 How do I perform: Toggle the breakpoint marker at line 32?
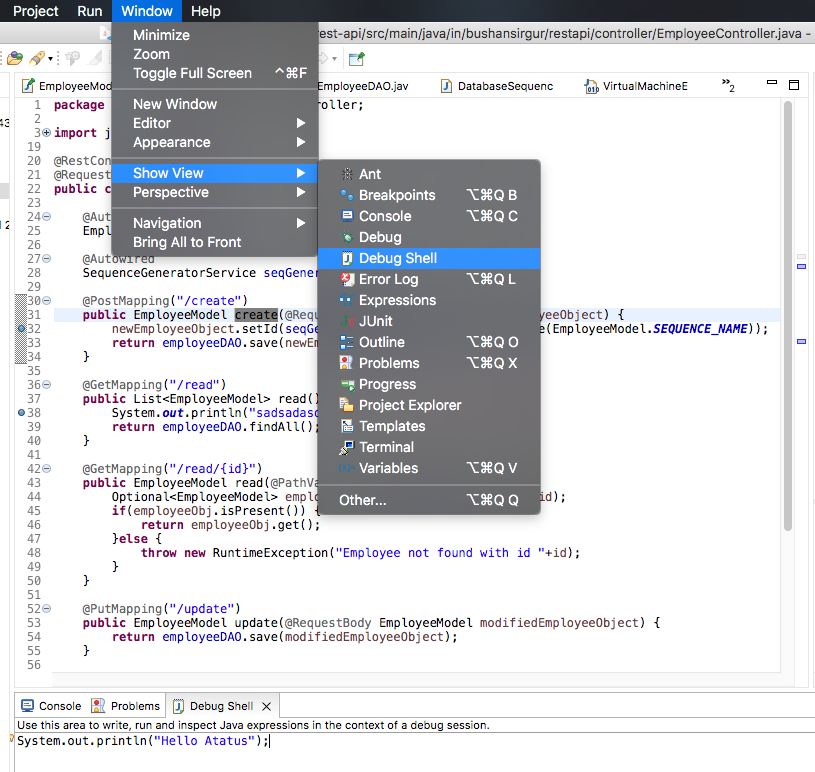coord(21,328)
